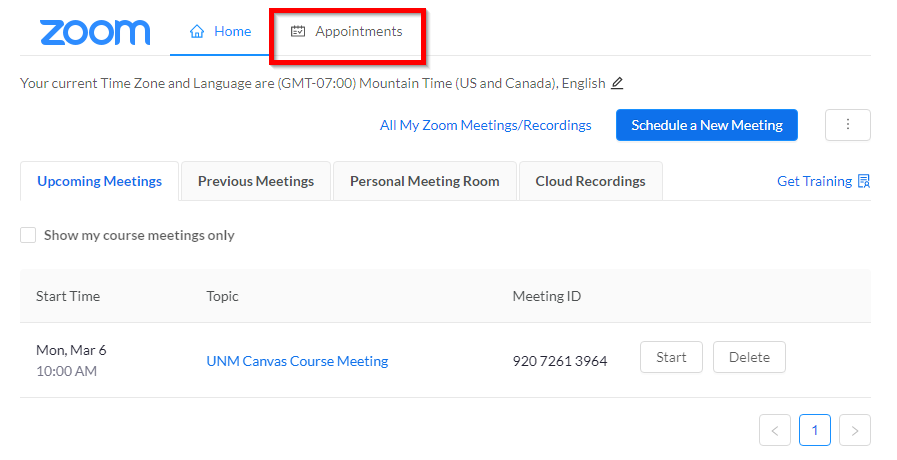Viewport: 897px width, 460px height.
Task: Go to the previous page arrow
Action: coord(775,431)
